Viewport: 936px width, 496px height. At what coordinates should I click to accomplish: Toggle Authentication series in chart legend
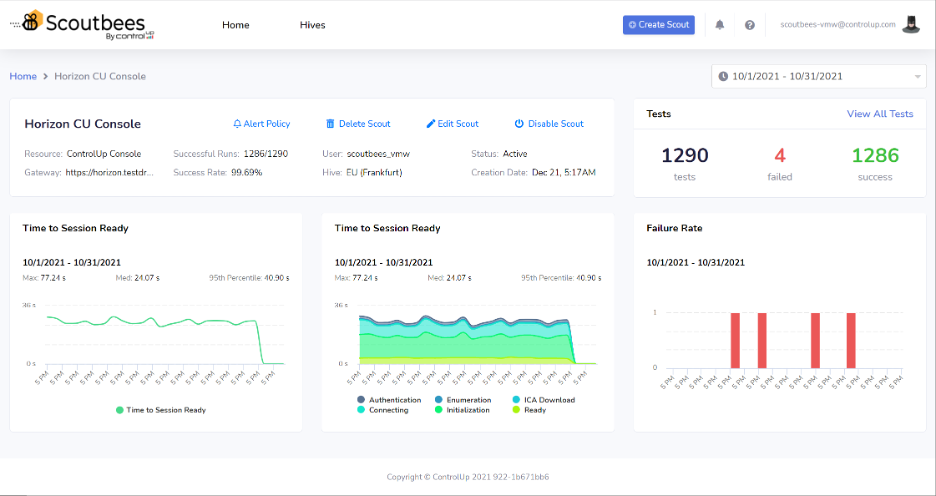(389, 400)
